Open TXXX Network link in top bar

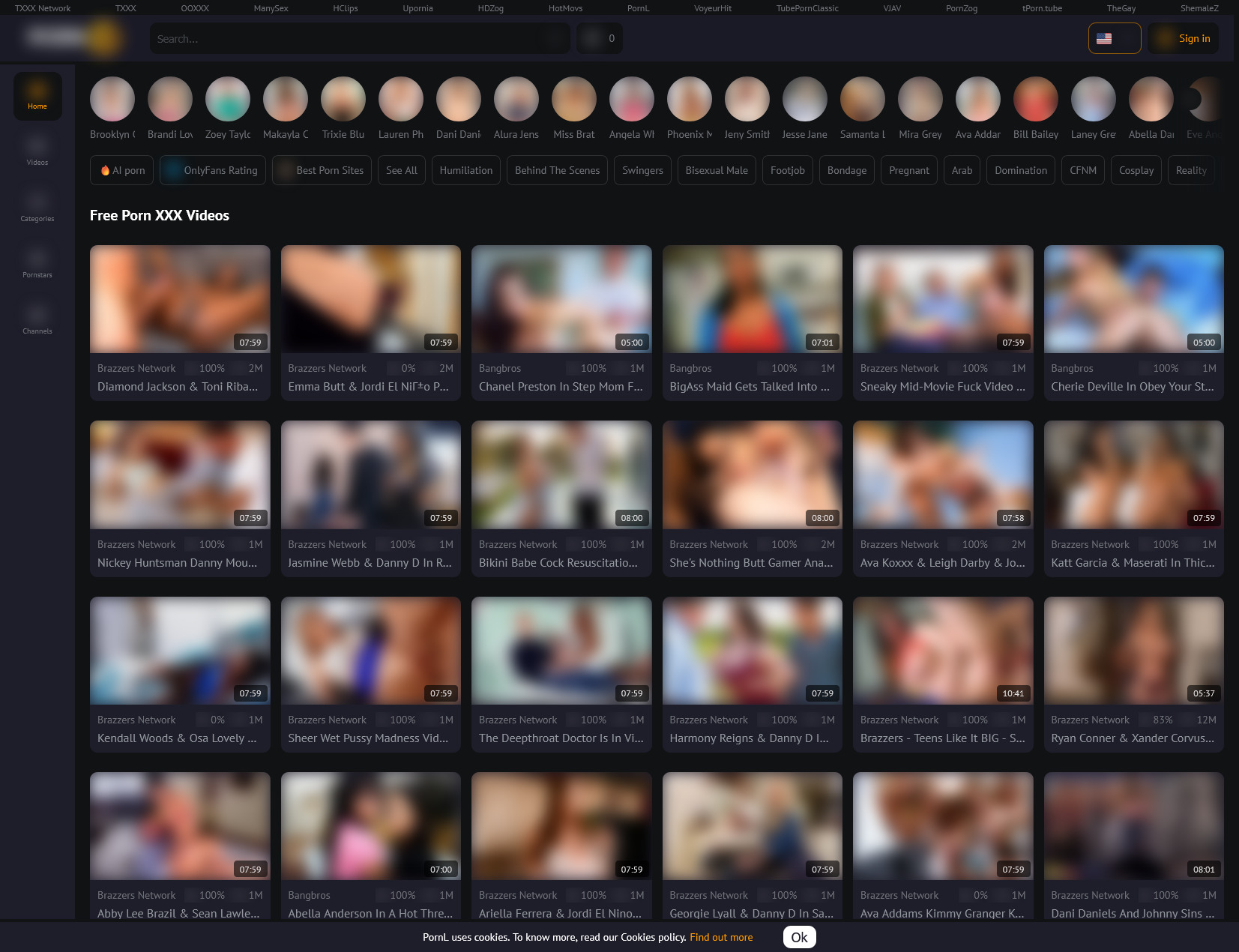click(43, 8)
